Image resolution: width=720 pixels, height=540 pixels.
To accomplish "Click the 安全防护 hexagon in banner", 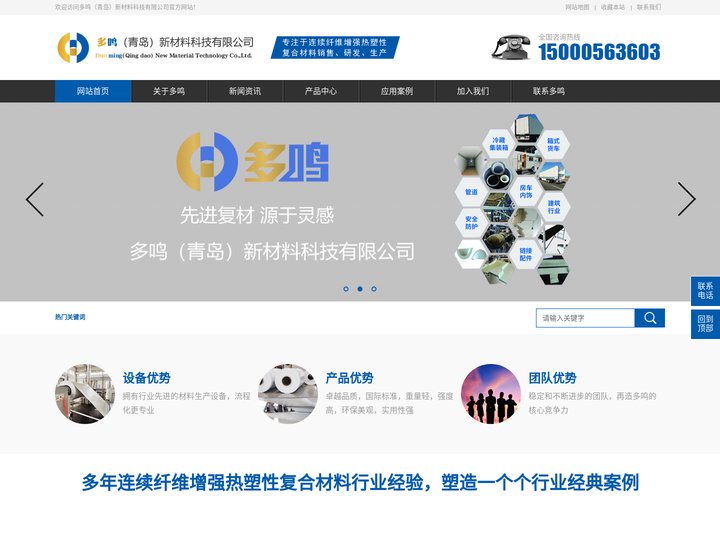I will click(471, 223).
